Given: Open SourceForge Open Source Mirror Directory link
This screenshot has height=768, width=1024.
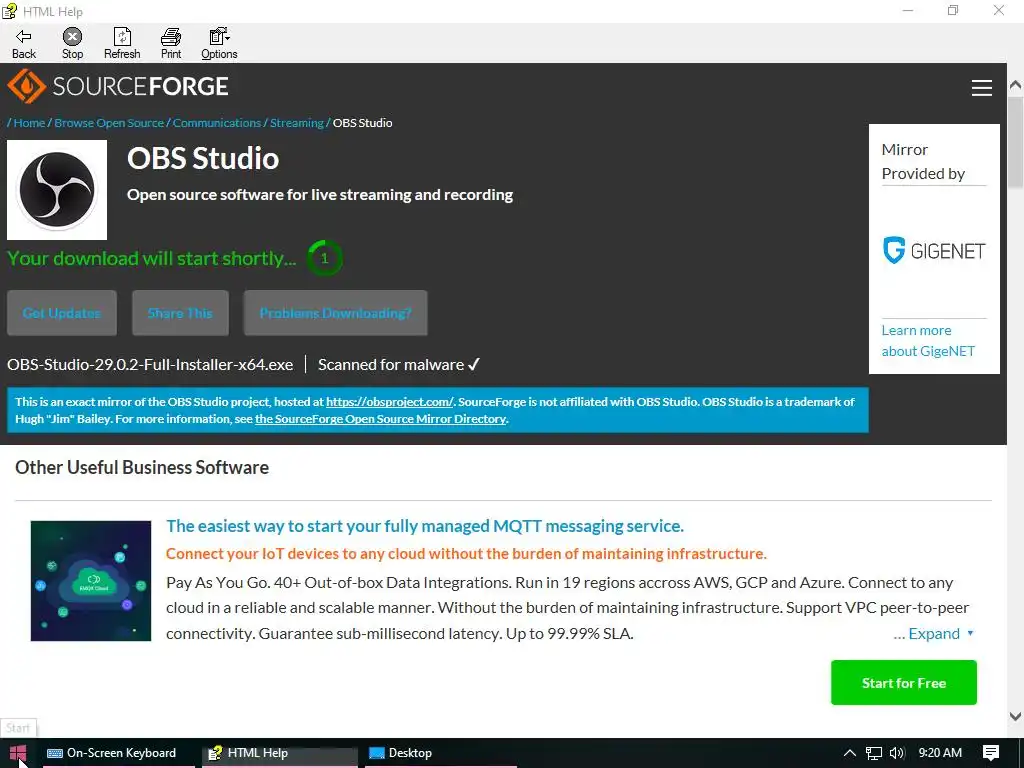Looking at the screenshot, I should click(380, 419).
